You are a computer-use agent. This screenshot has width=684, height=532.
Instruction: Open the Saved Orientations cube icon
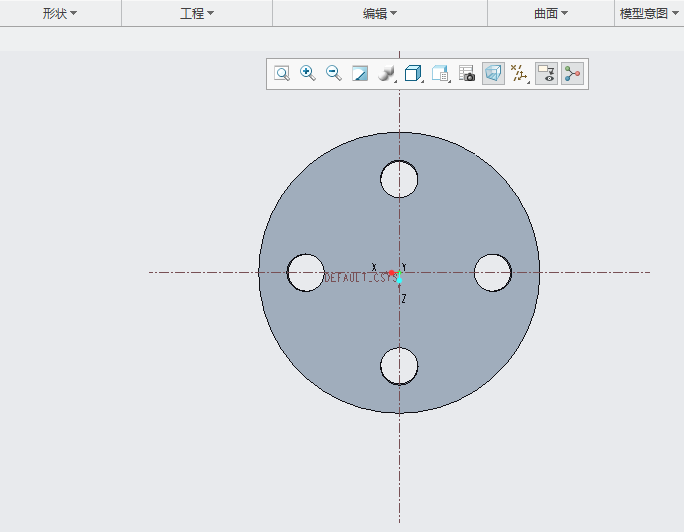pyautogui.click(x=413, y=73)
